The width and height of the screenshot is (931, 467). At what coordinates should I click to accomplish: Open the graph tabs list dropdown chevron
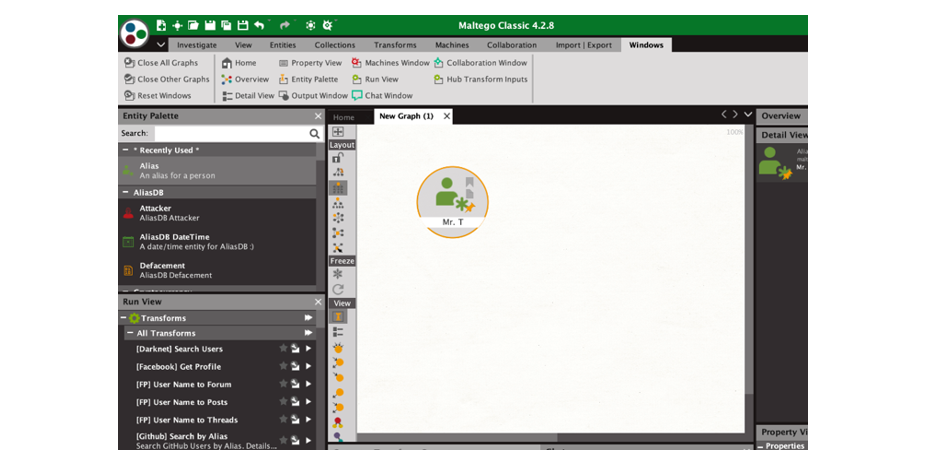(x=748, y=115)
